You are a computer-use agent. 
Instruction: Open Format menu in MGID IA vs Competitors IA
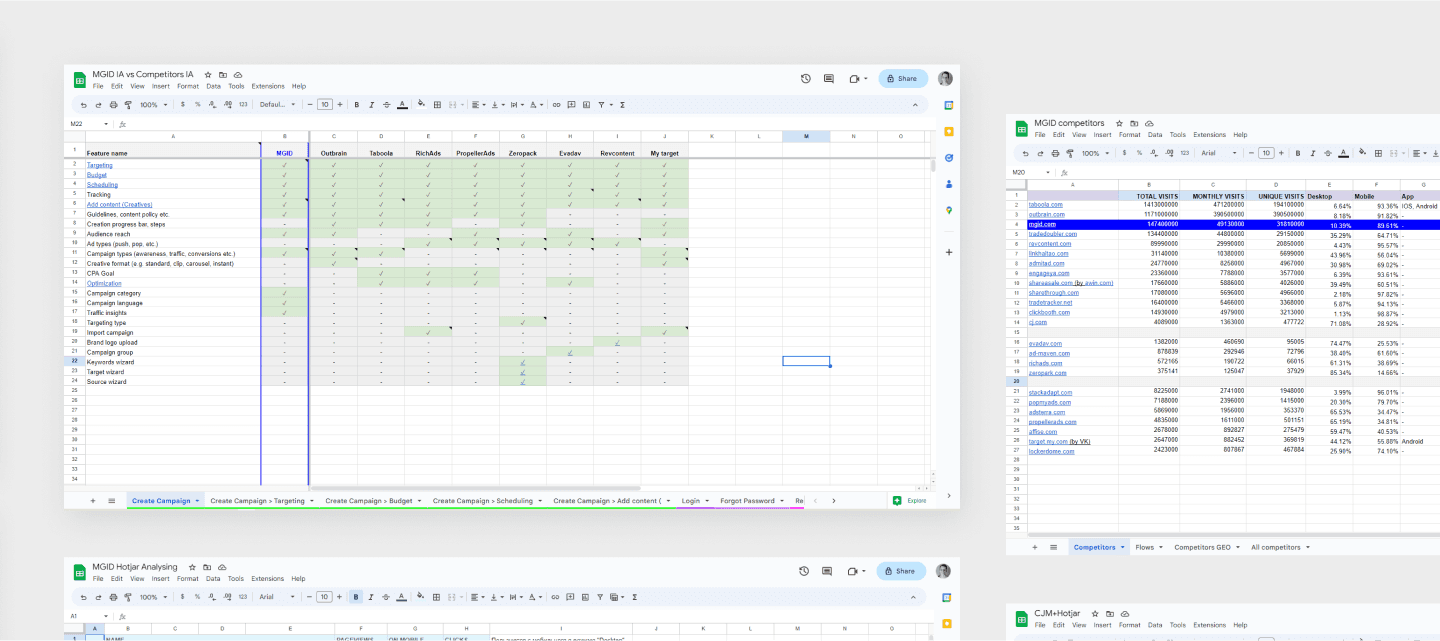tap(188, 86)
